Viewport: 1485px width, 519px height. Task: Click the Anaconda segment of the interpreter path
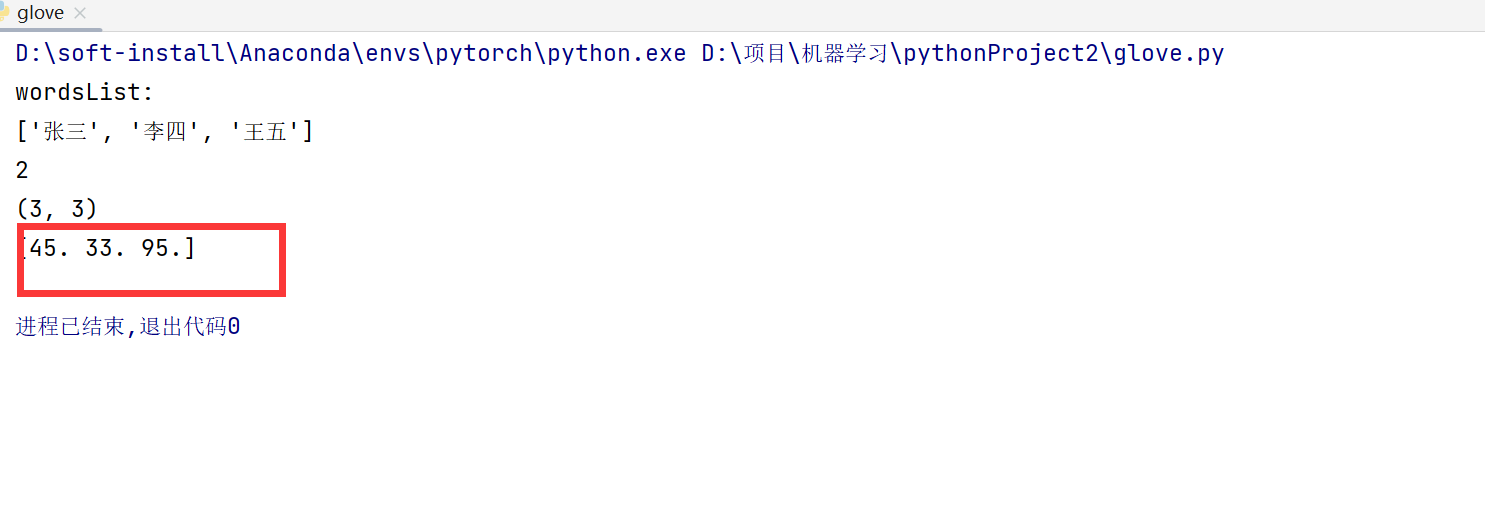[296, 53]
